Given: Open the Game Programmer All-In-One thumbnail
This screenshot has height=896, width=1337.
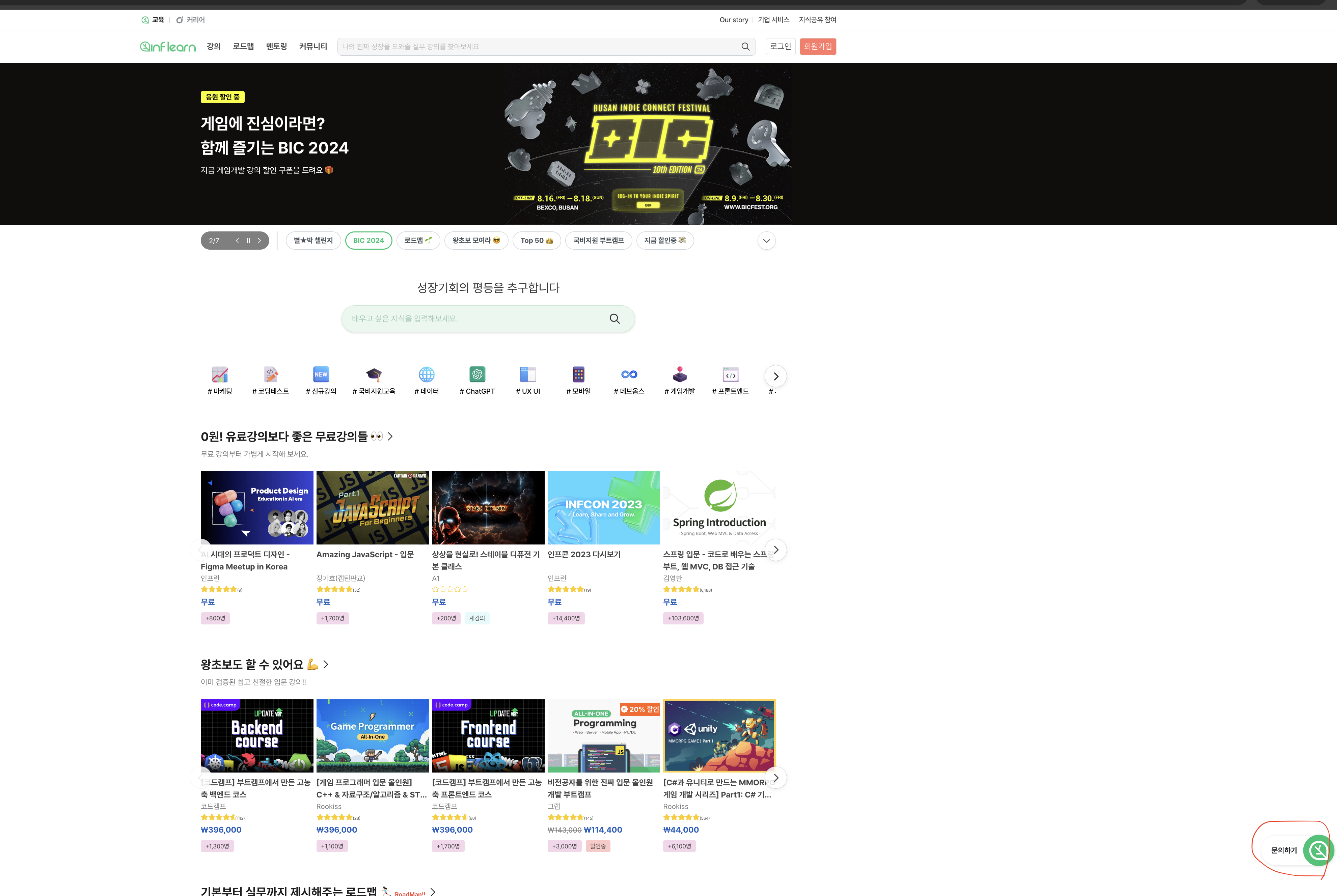Looking at the screenshot, I should click(372, 736).
